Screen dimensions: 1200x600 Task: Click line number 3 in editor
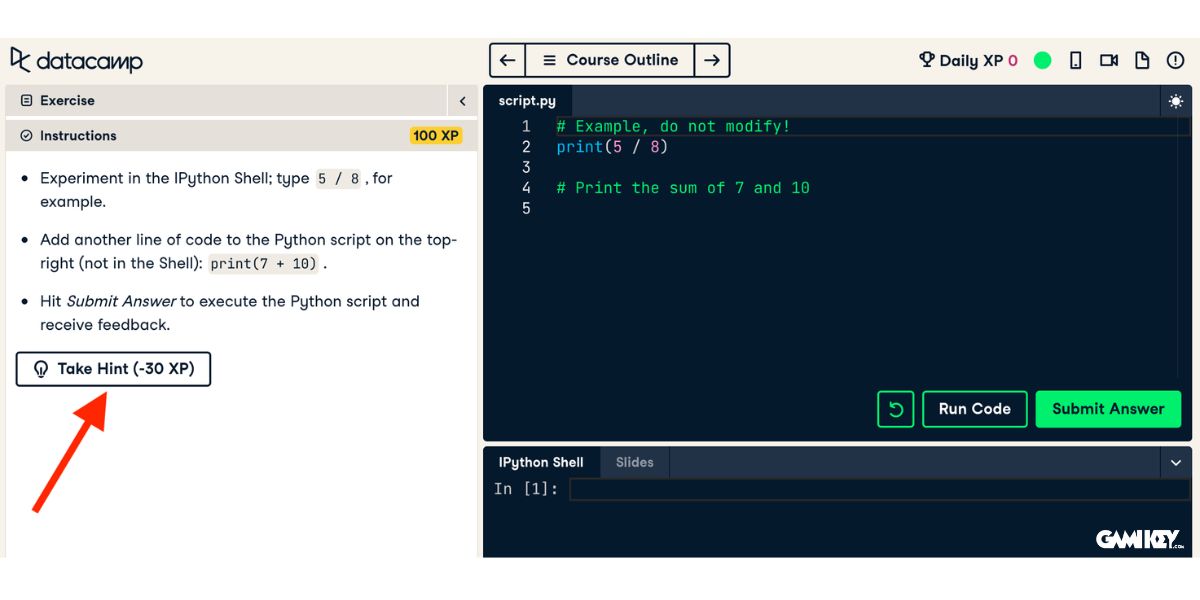pyautogui.click(x=526, y=167)
